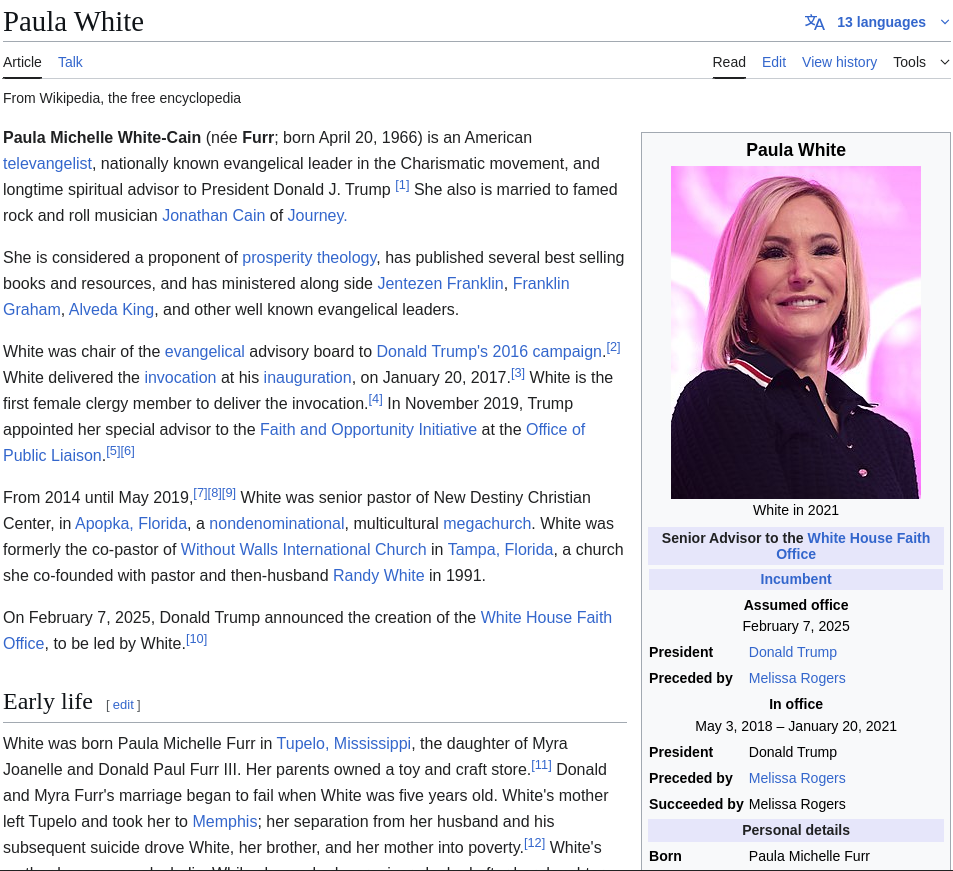Click the 'February 7, 2025' infobox date
953x871 pixels.
pyautogui.click(x=796, y=627)
